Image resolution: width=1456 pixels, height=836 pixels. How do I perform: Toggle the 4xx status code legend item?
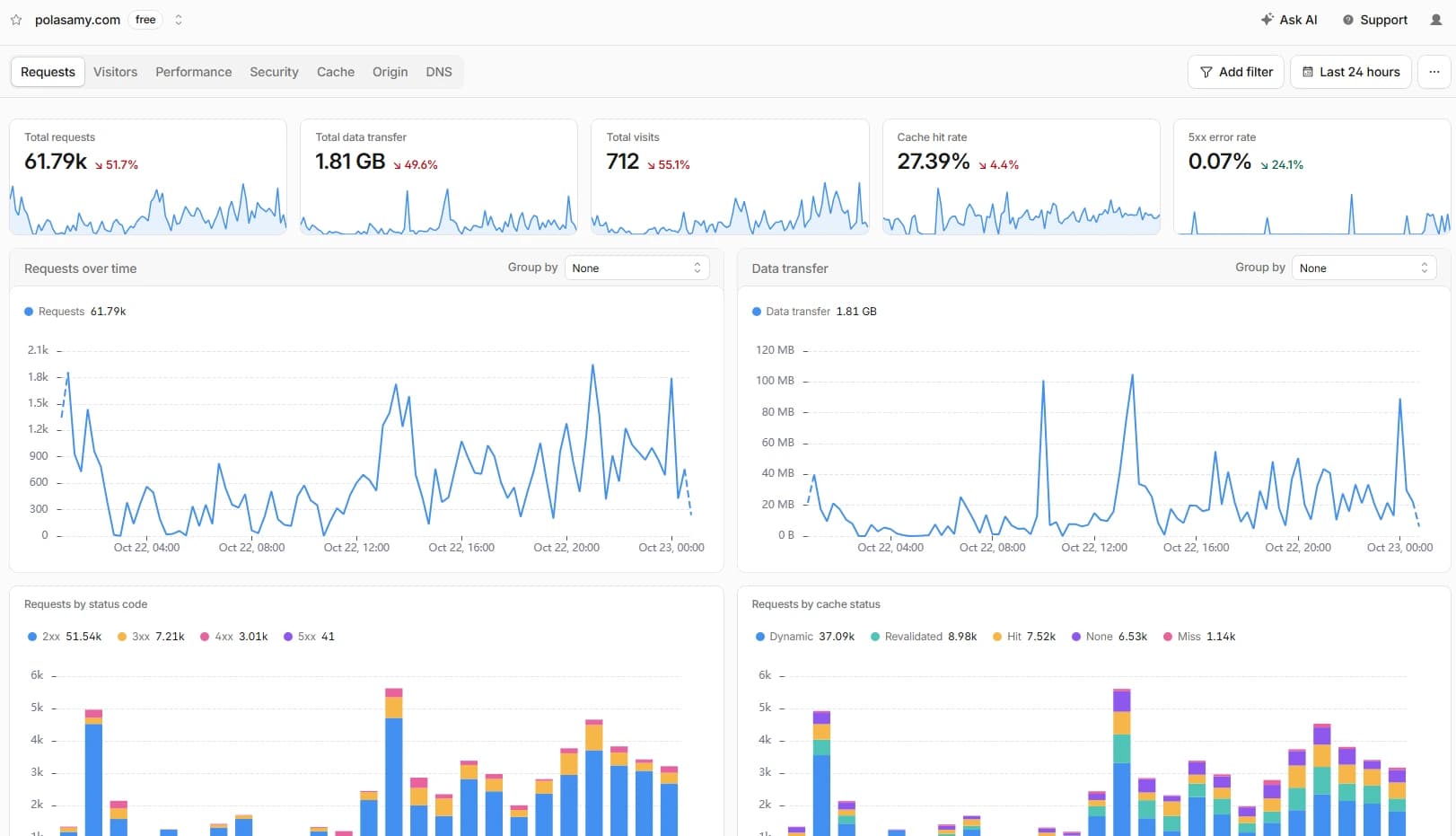click(x=234, y=637)
